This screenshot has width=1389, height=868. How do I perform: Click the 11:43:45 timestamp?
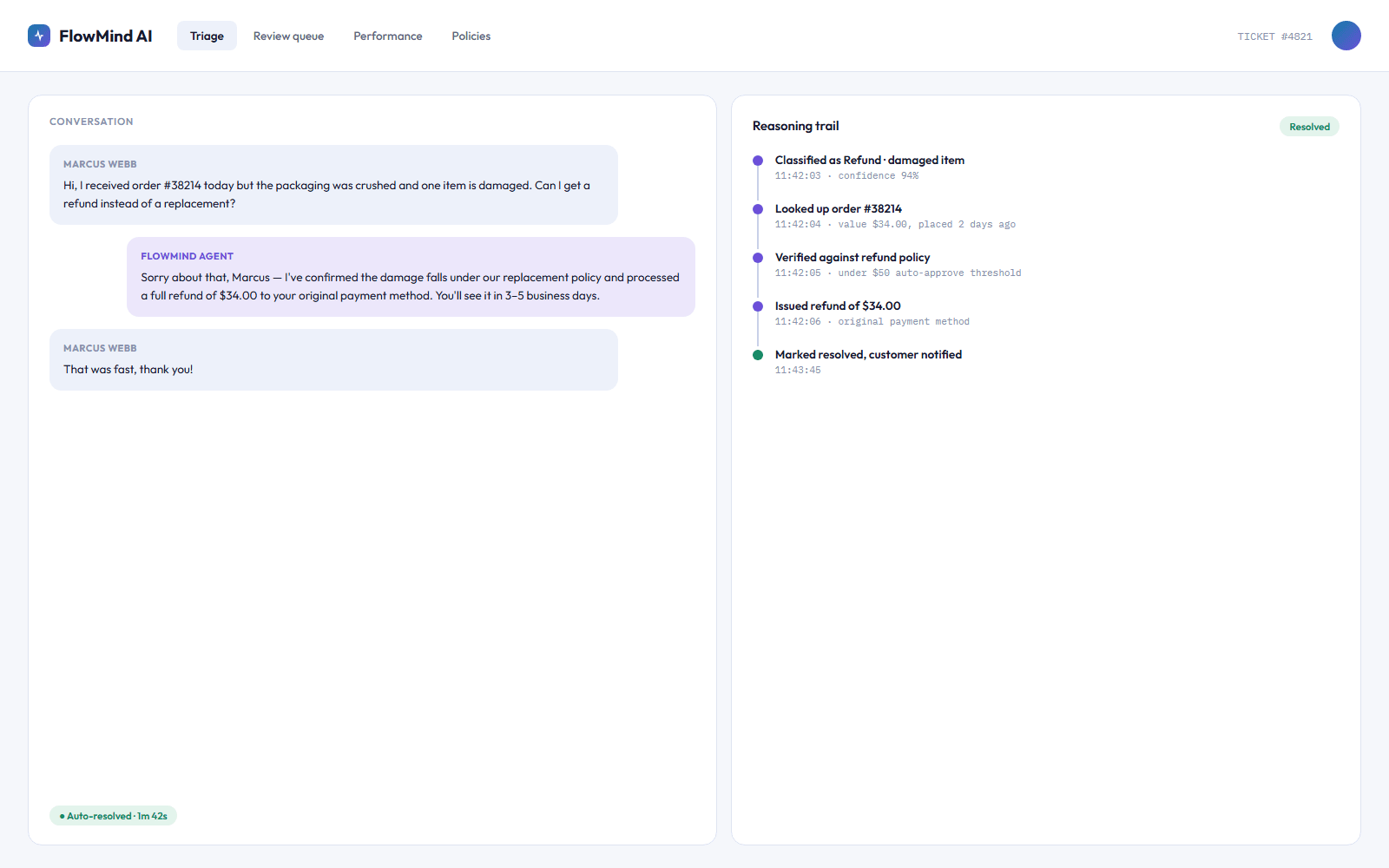pos(798,371)
